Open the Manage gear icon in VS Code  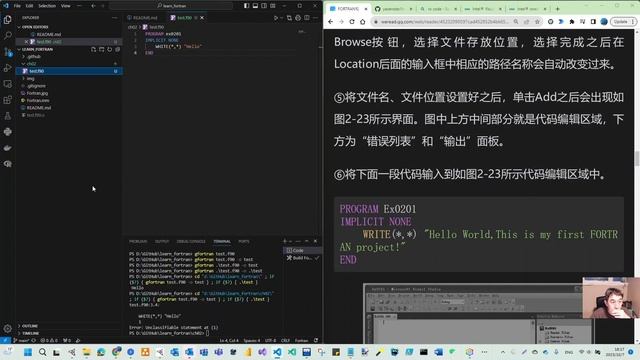tap(7, 329)
